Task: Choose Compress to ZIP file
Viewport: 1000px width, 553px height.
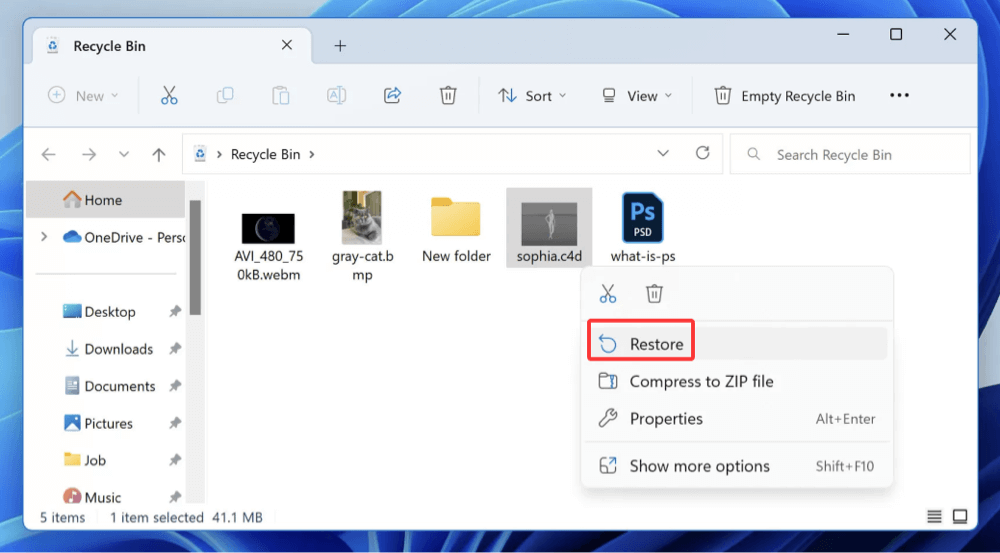Action: click(737, 381)
